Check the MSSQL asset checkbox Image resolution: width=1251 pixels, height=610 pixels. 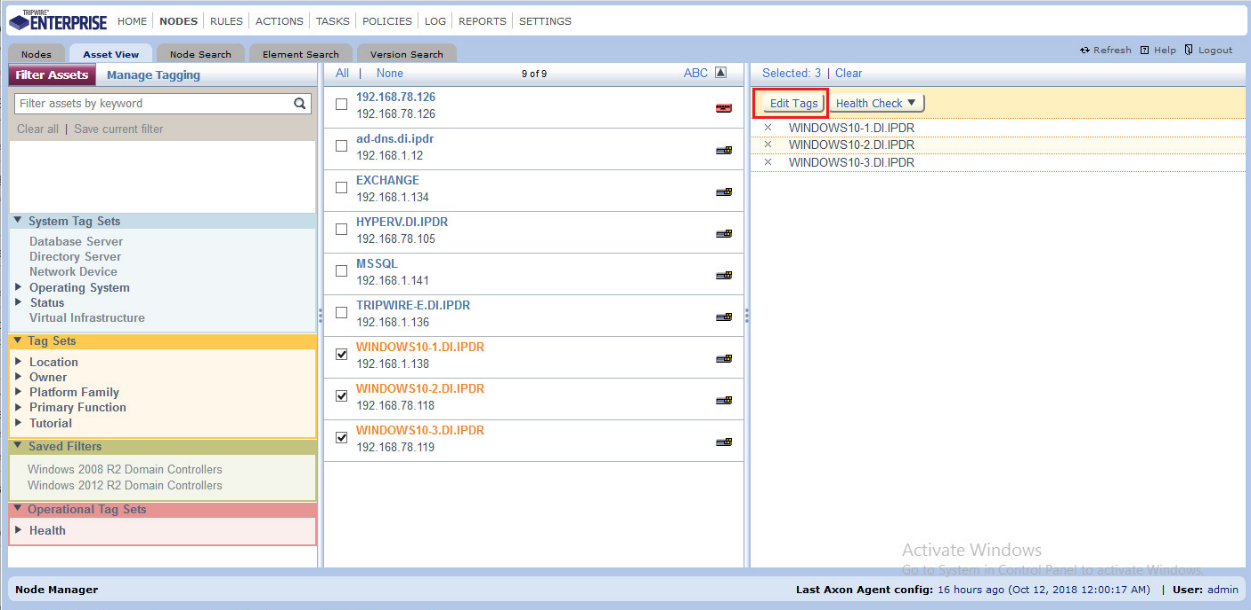pos(342,271)
